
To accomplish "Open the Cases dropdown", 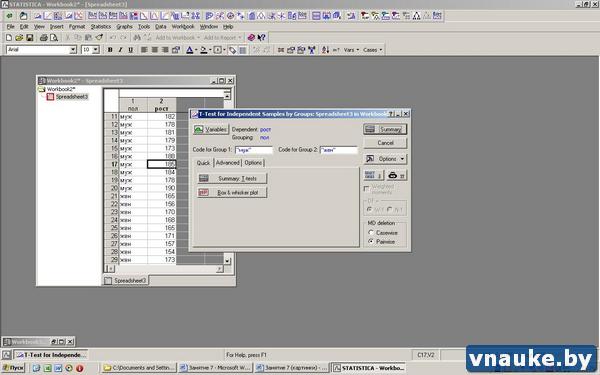I will point(373,50).
